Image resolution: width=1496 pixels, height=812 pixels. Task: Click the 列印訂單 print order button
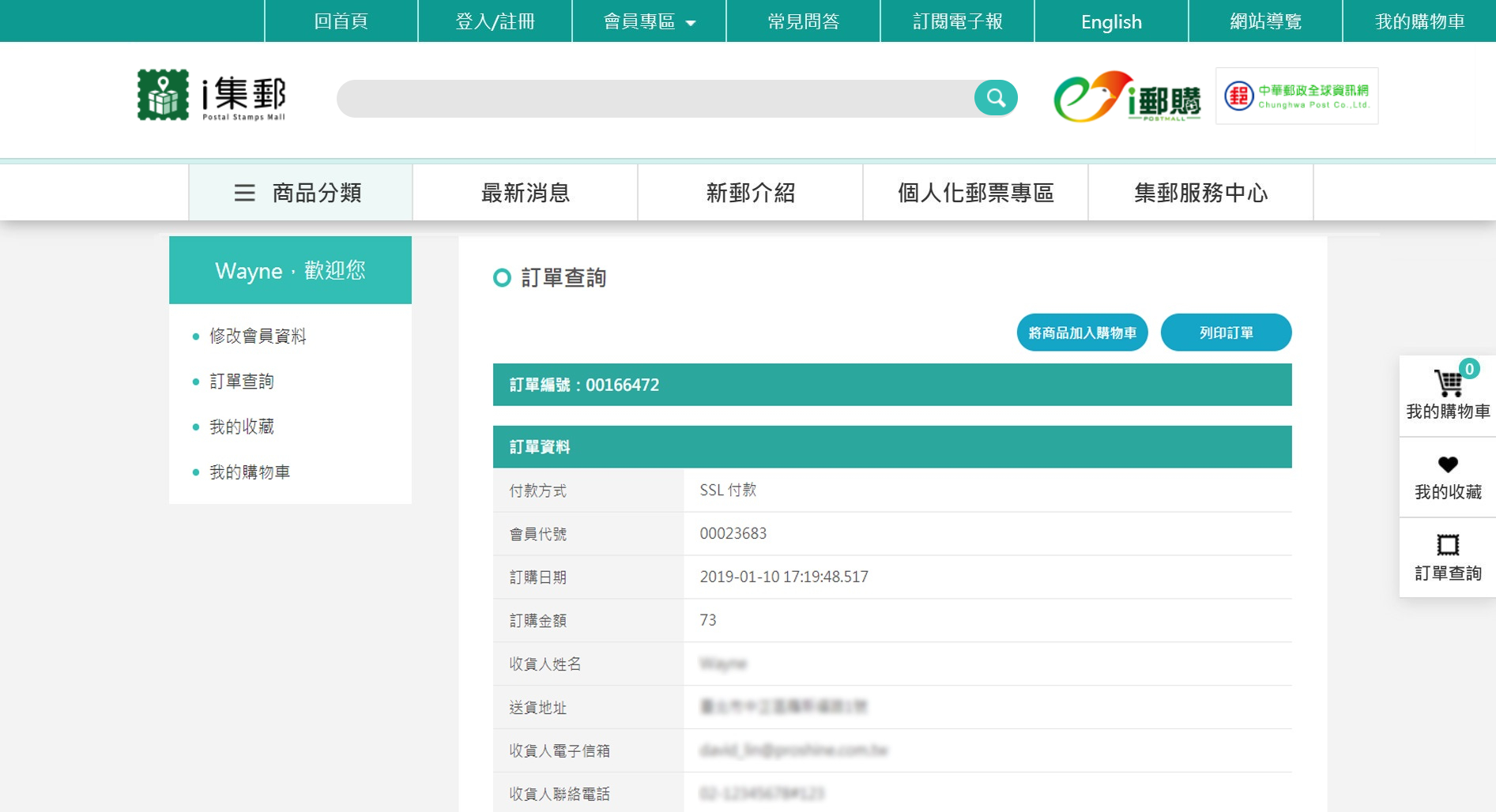(x=1226, y=333)
